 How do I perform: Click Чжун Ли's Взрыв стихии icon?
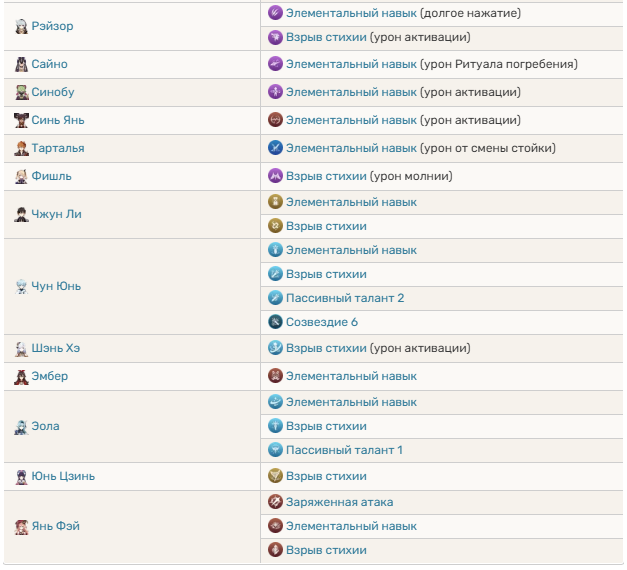coord(275,226)
